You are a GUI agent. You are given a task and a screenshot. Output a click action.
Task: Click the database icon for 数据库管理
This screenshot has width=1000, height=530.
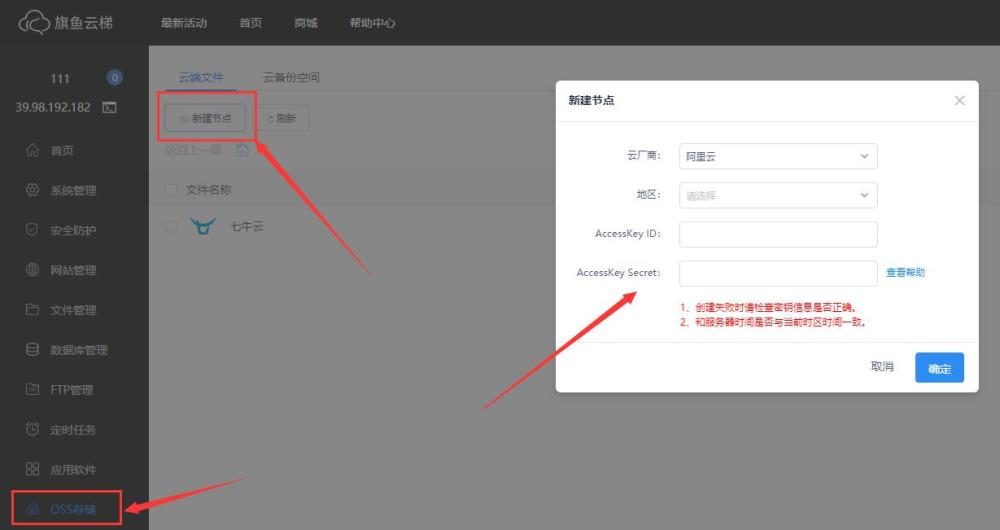33,349
